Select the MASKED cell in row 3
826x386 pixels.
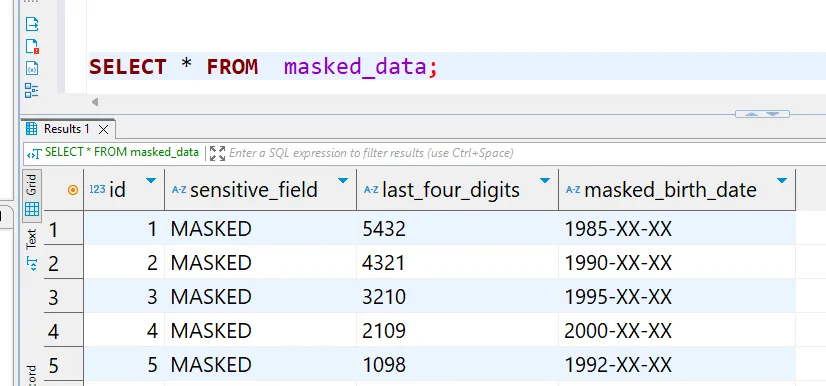pyautogui.click(x=261, y=296)
